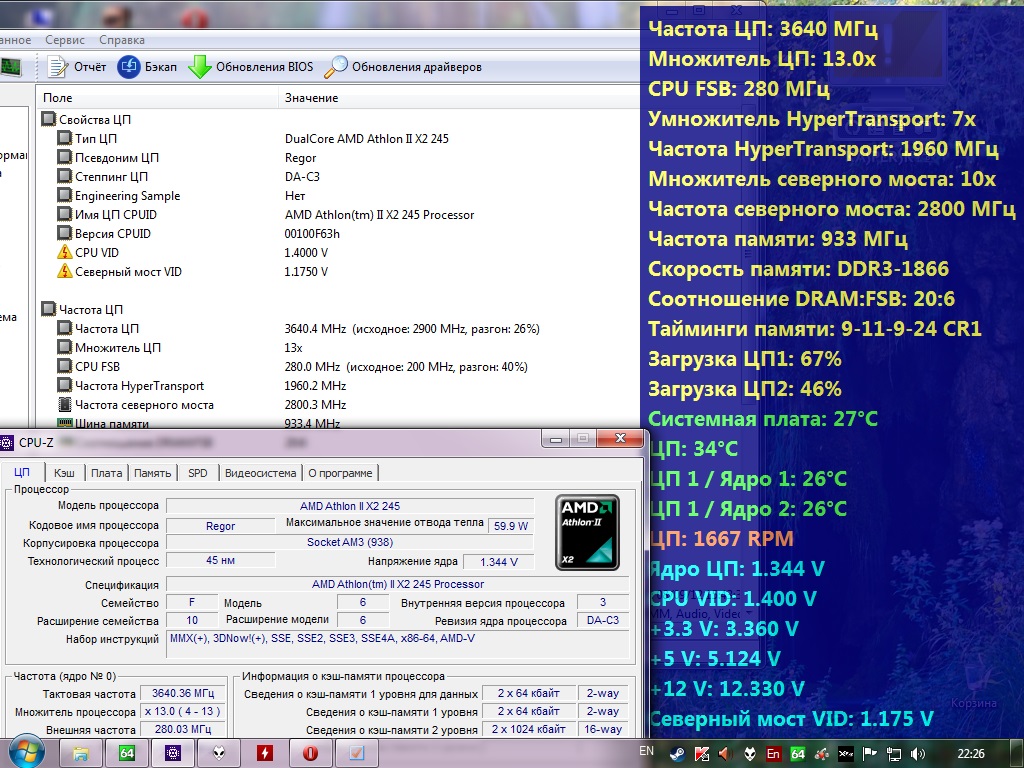
Task: Click the network tray icon
Action: pos(893,754)
